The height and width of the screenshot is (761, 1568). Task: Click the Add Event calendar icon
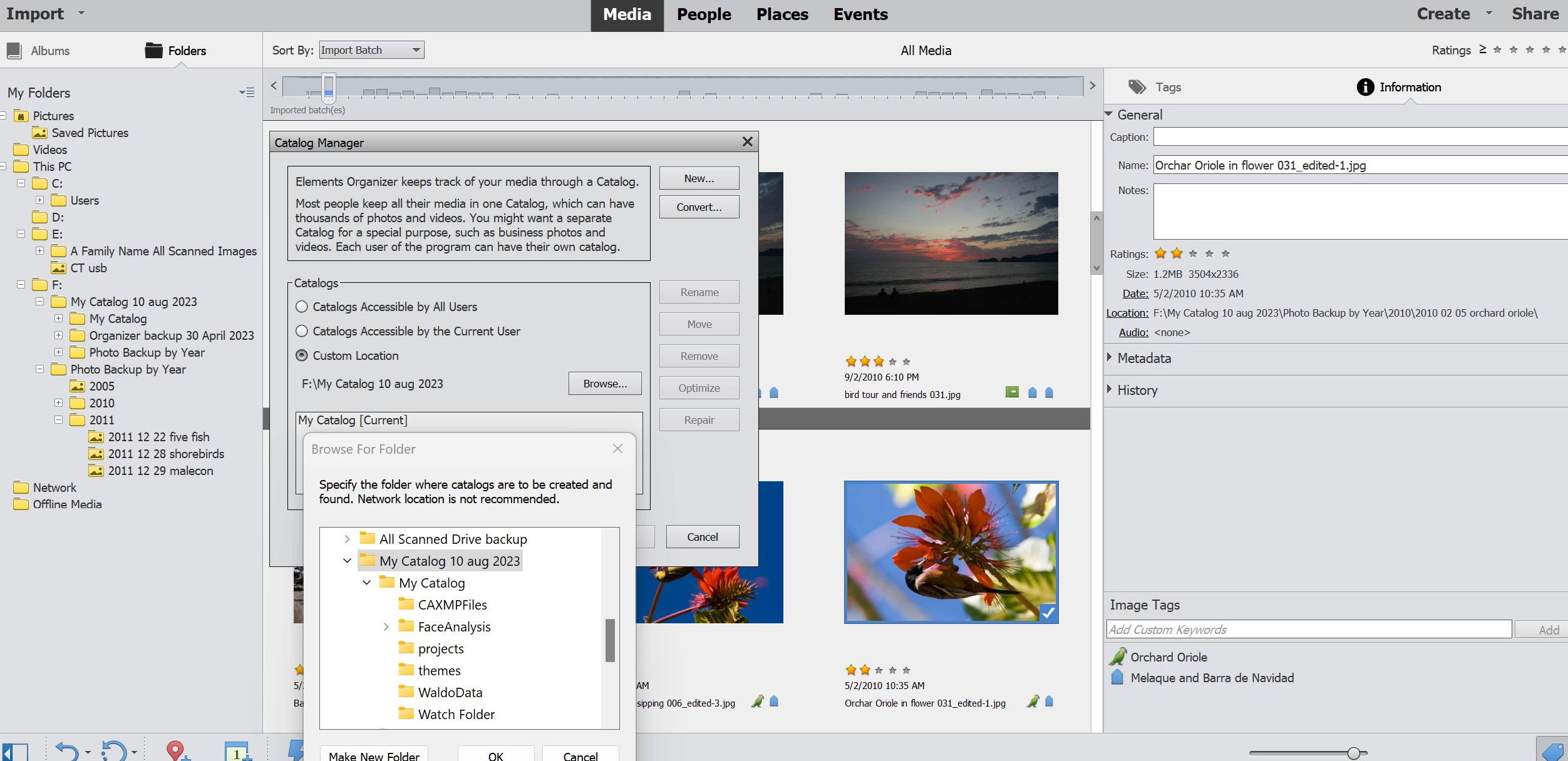point(237,752)
